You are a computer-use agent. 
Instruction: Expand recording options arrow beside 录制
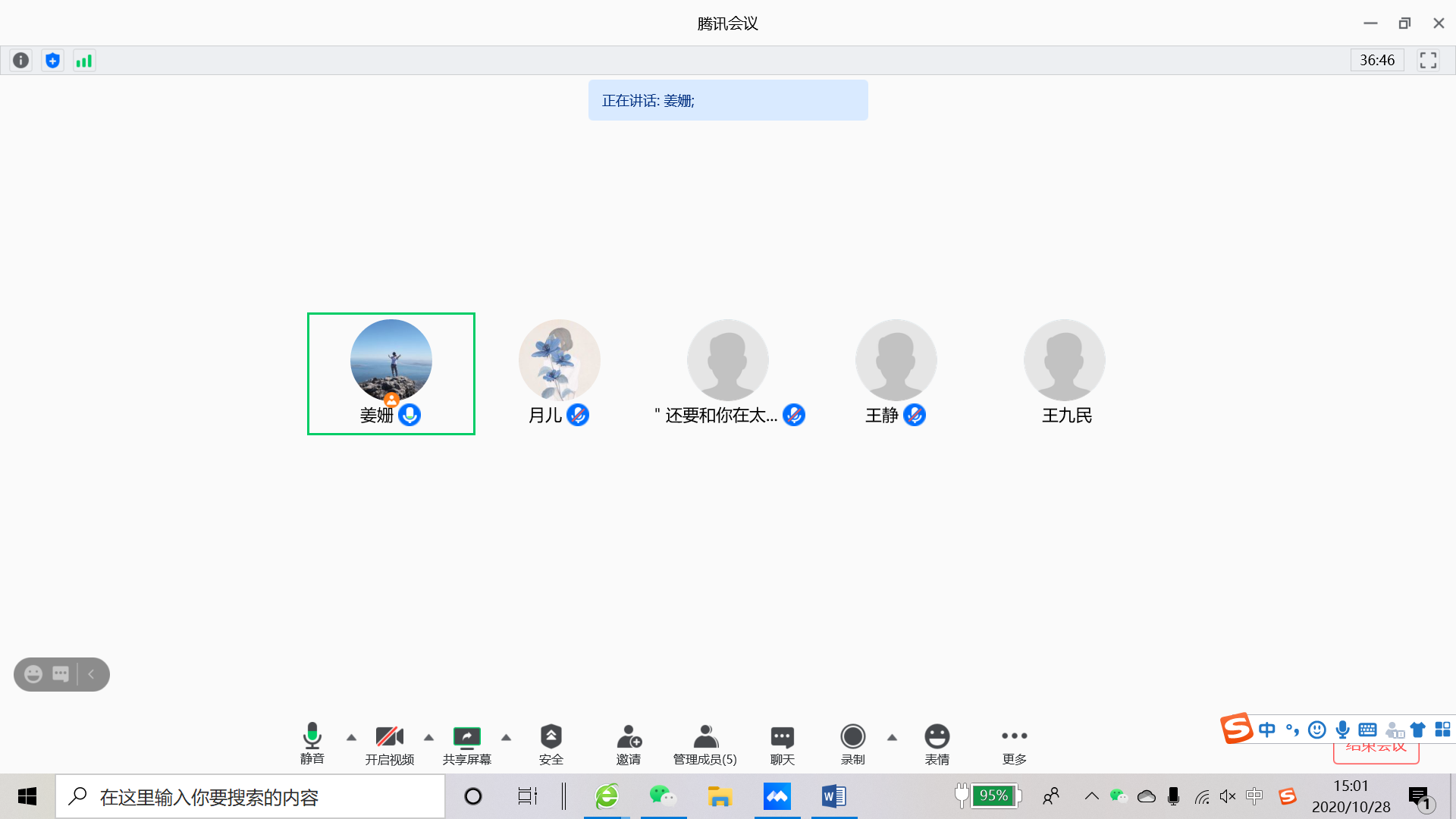tap(892, 737)
